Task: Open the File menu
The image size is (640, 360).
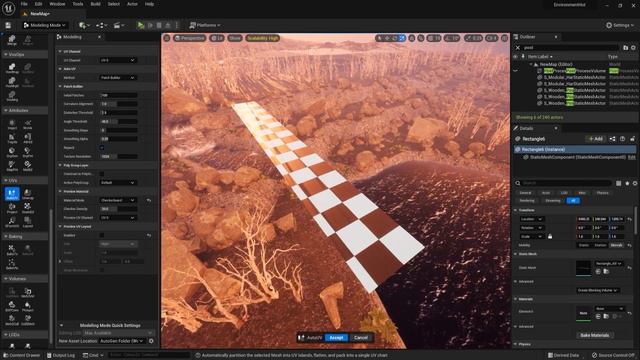Action: (24, 4)
